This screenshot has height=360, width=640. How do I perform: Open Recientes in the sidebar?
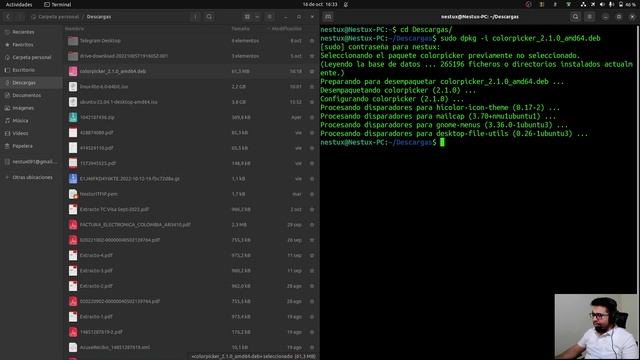[31, 32]
